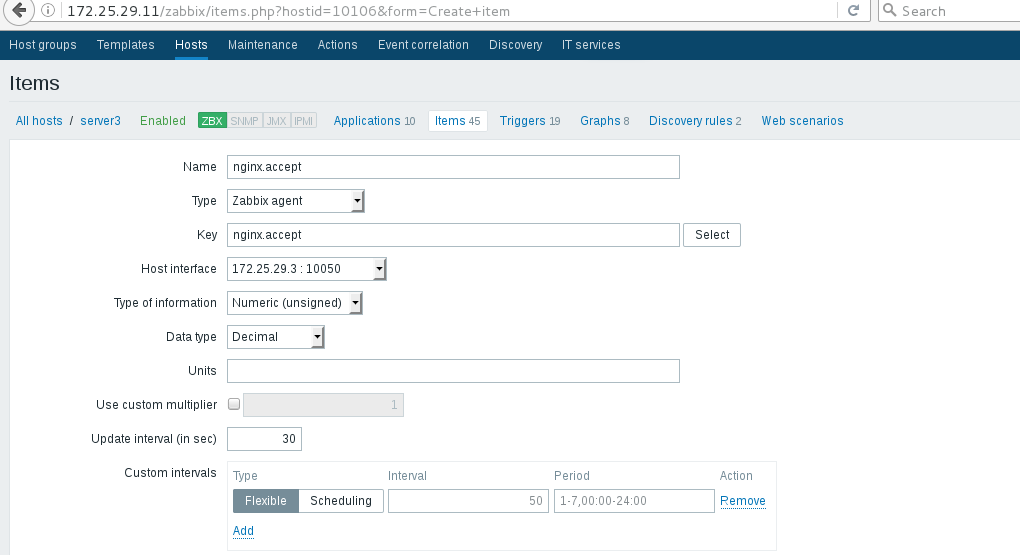Open Discovery rules 2 tab
The height and width of the screenshot is (555, 1020).
coord(695,120)
